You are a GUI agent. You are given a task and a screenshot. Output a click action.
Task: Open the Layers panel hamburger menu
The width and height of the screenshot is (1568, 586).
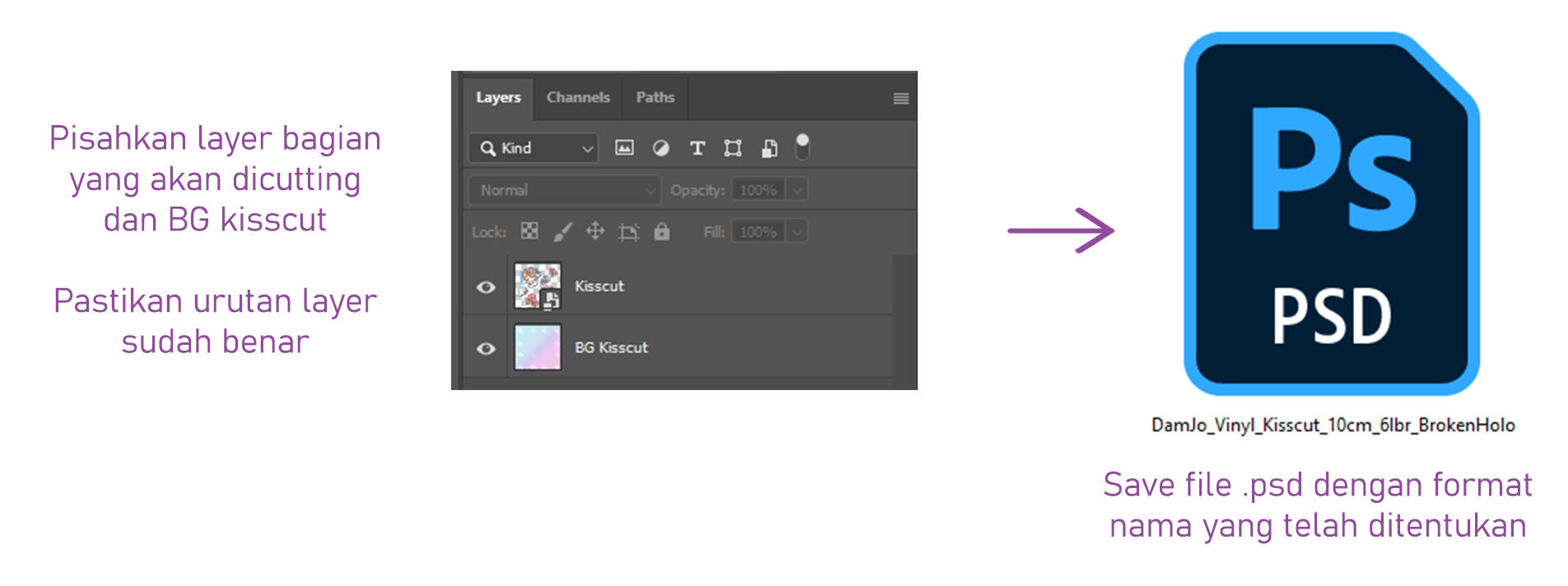click(901, 99)
